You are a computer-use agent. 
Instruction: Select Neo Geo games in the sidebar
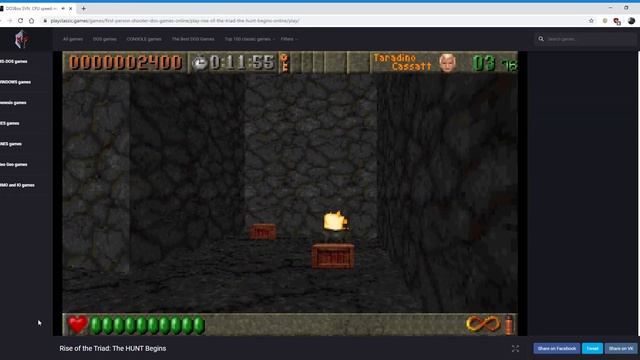pos(13,164)
